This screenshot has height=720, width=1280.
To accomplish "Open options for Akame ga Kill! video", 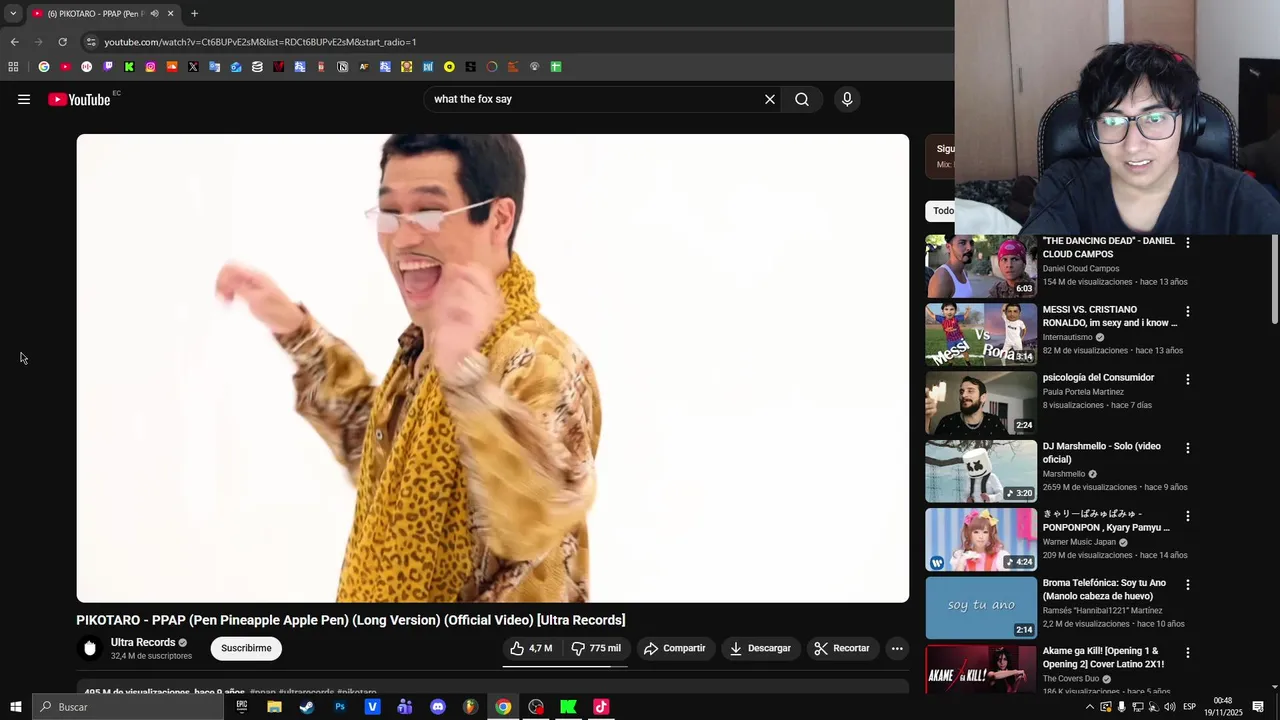I will click(1188, 652).
